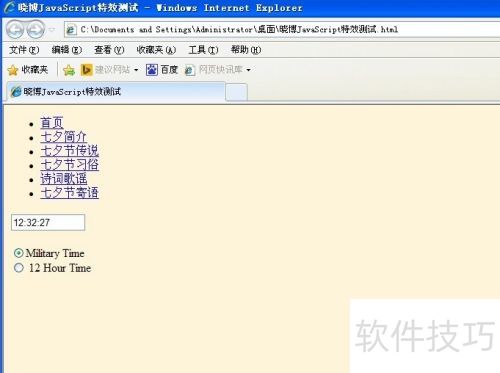The width and height of the screenshot is (500, 373).
Task: Select the Military Time radio button
Action: 19,253
